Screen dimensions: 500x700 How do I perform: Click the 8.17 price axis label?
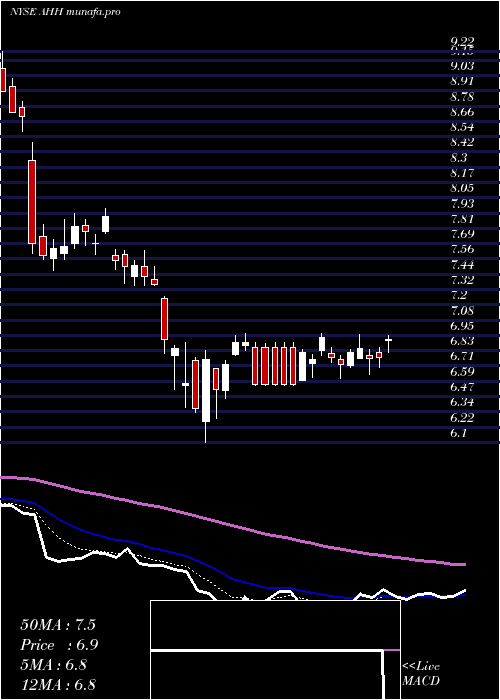(462, 173)
